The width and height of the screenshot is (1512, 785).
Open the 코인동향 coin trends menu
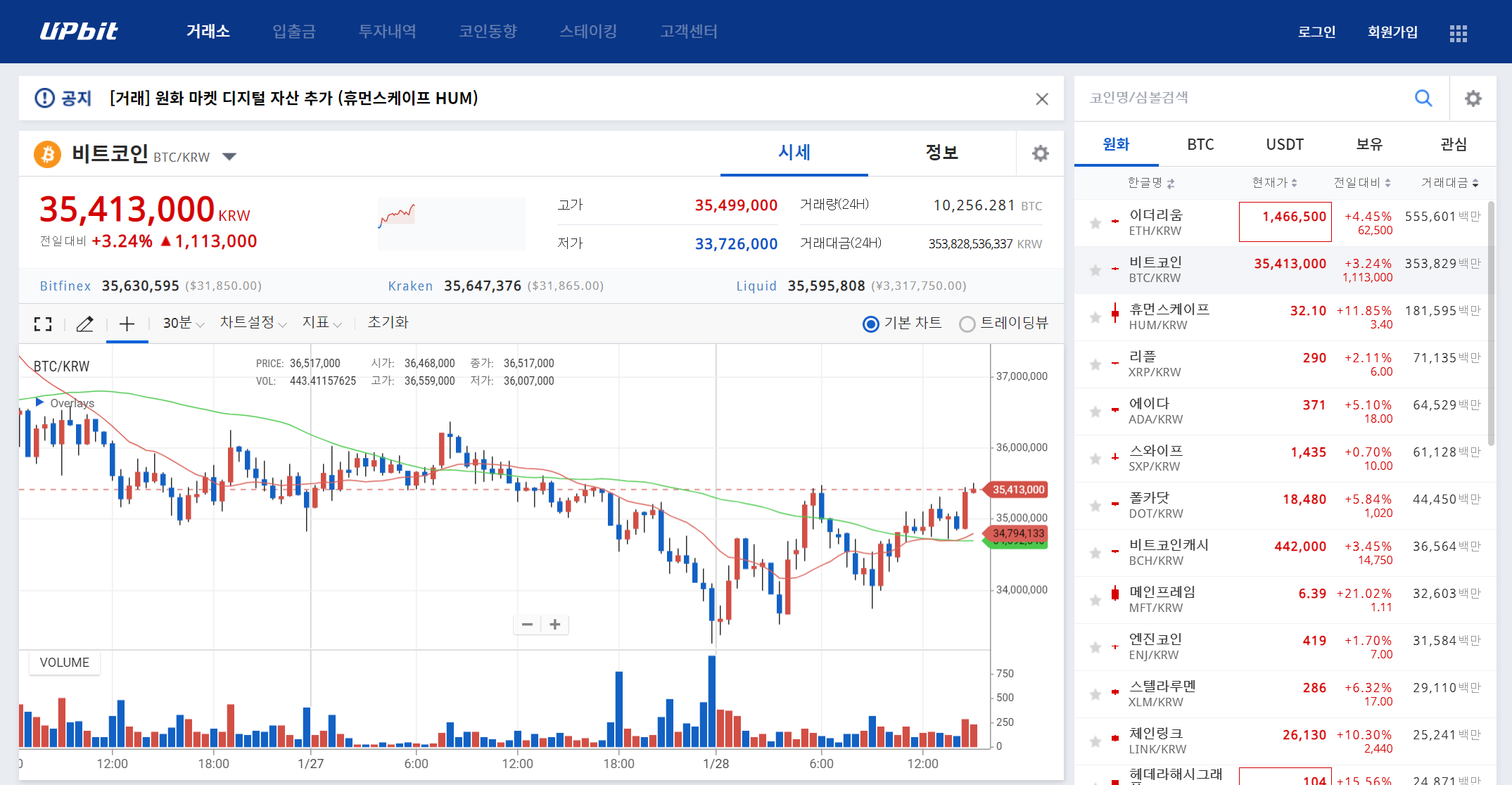488,32
